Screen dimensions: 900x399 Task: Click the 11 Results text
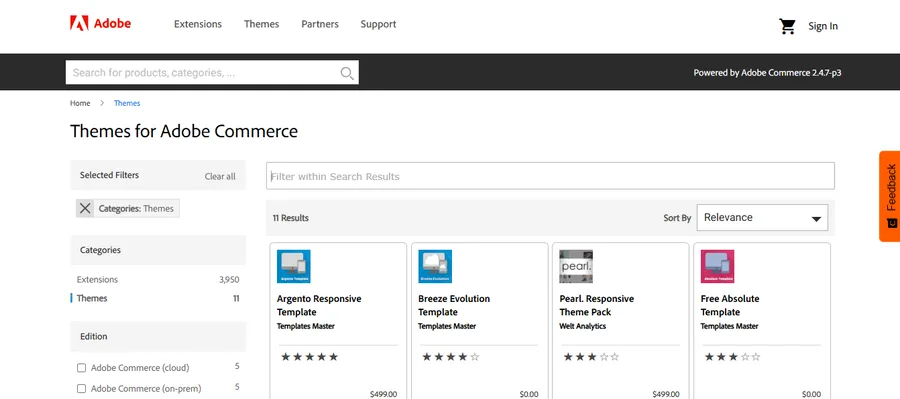tap(290, 218)
